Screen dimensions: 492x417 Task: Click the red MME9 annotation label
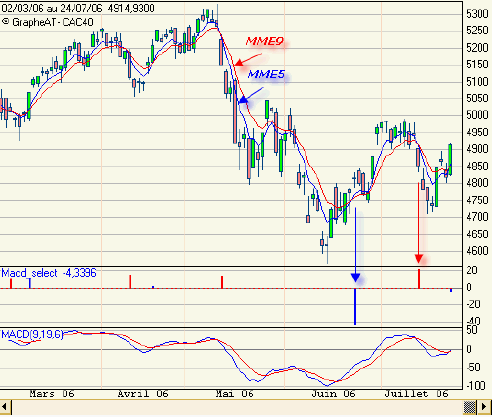point(265,42)
